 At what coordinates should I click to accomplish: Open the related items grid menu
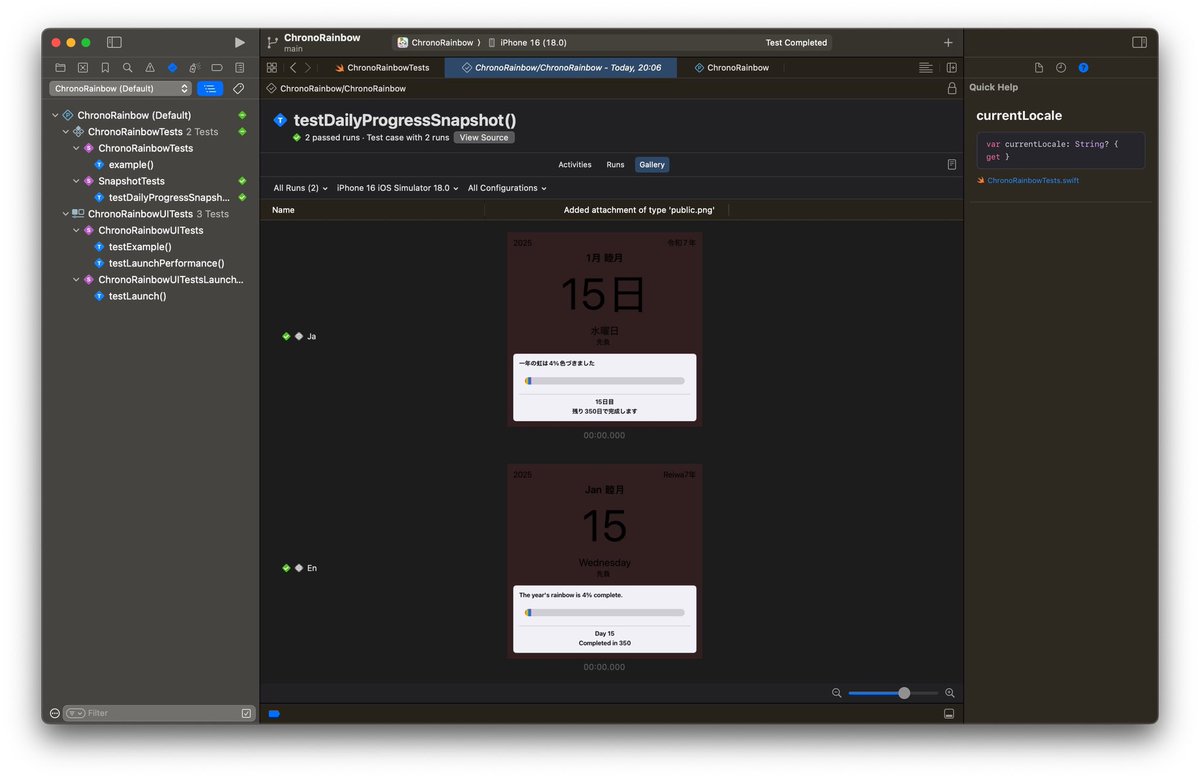[x=272, y=67]
